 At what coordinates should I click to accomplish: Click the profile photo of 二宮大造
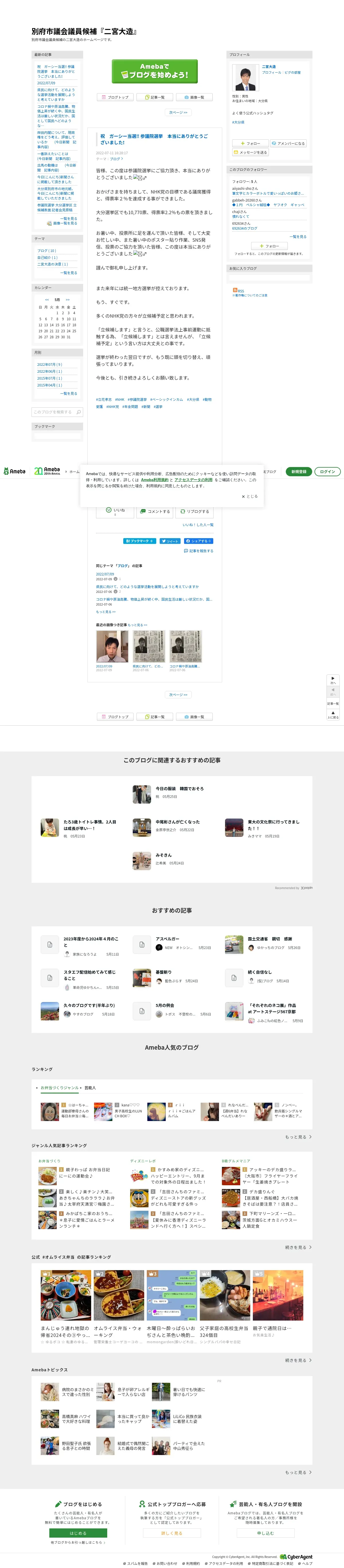[246, 77]
